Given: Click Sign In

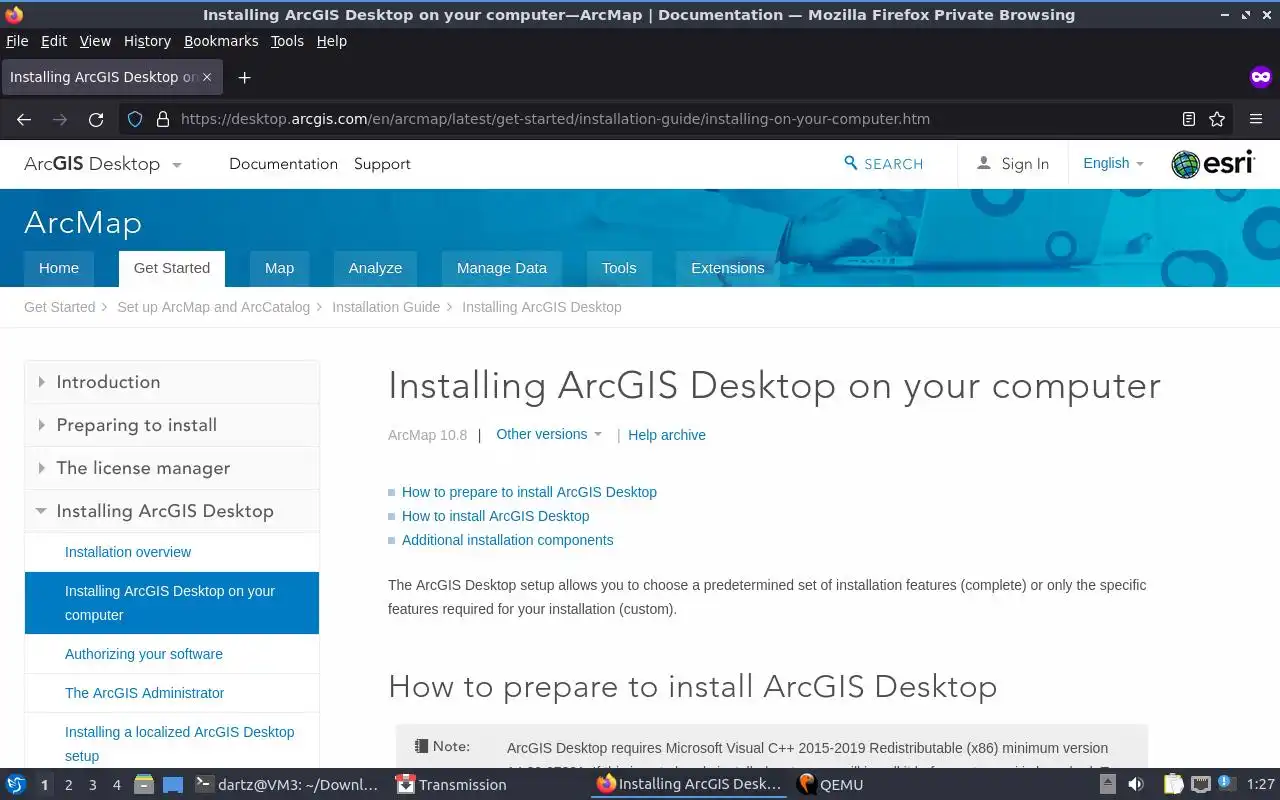Looking at the screenshot, I should (x=1013, y=164).
